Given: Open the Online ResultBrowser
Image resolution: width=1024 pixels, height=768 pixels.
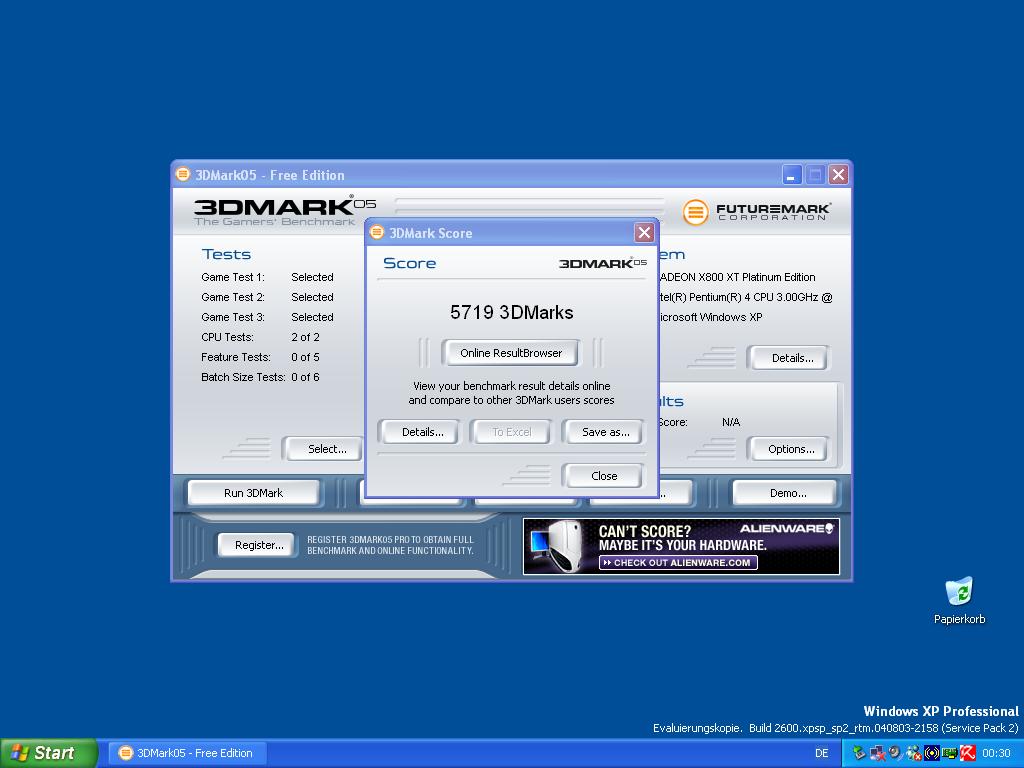Looking at the screenshot, I should point(510,353).
